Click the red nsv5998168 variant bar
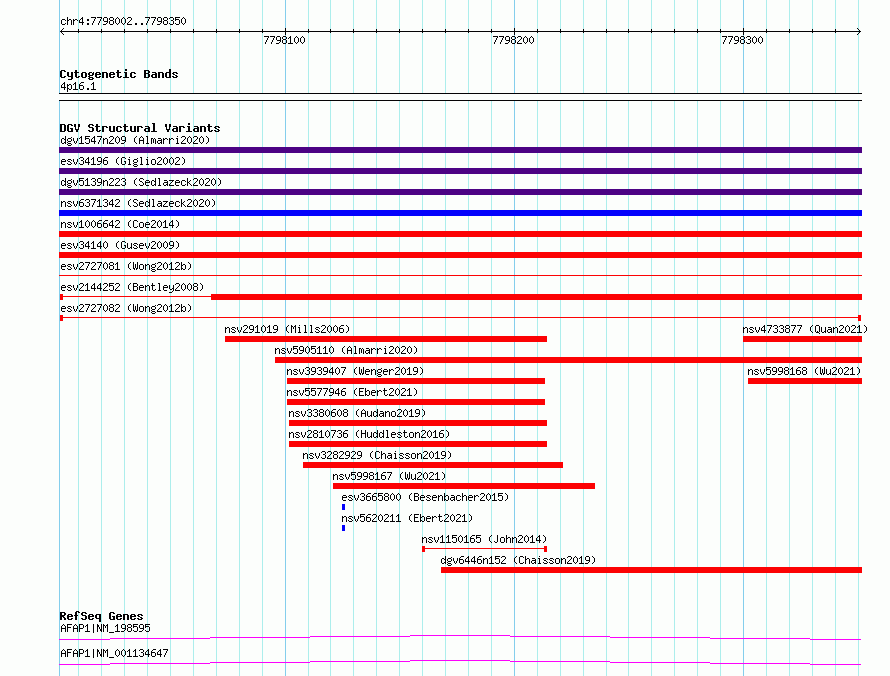The width and height of the screenshot is (890, 676). pos(805,381)
